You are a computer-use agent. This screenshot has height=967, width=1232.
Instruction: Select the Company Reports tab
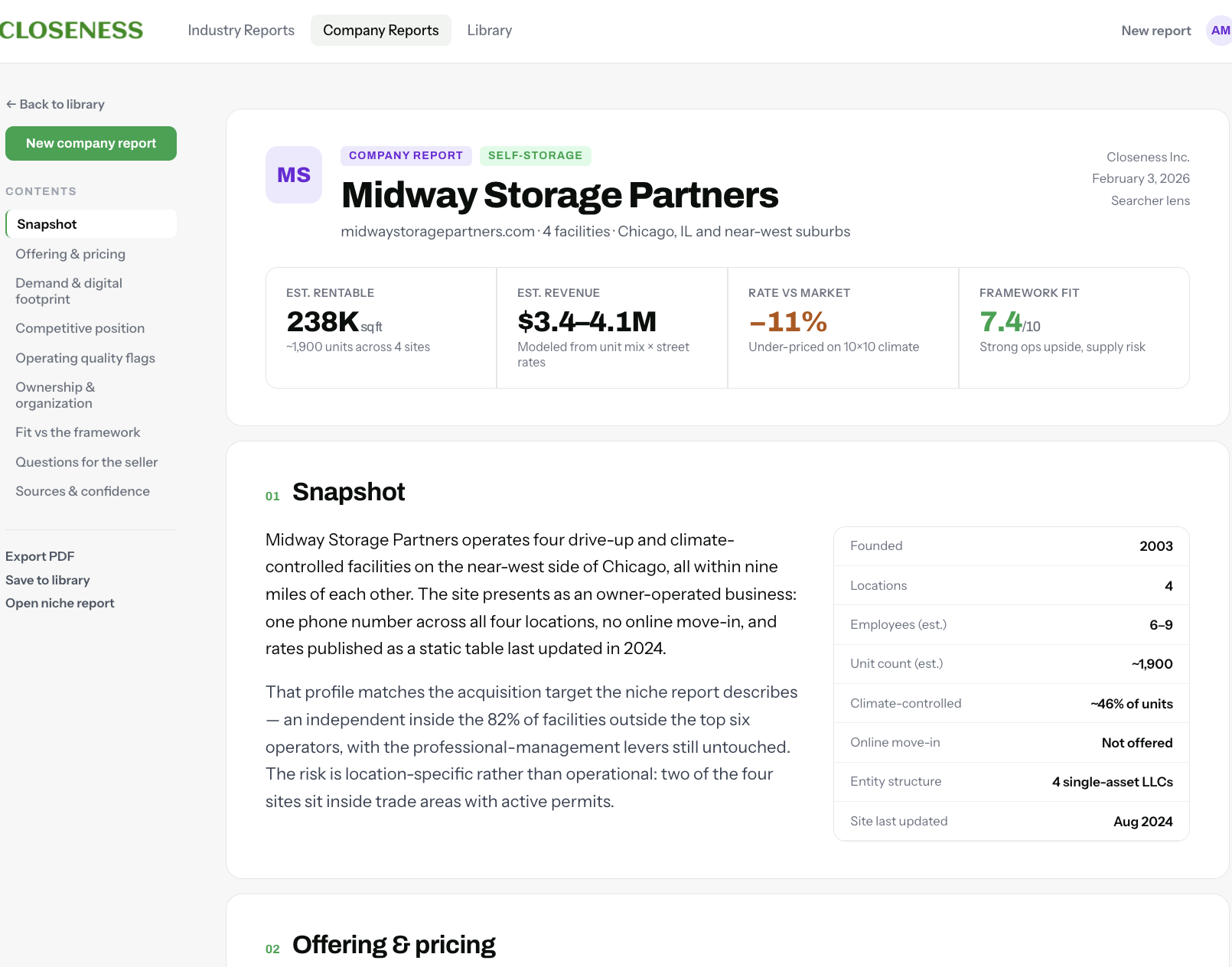[x=381, y=31]
